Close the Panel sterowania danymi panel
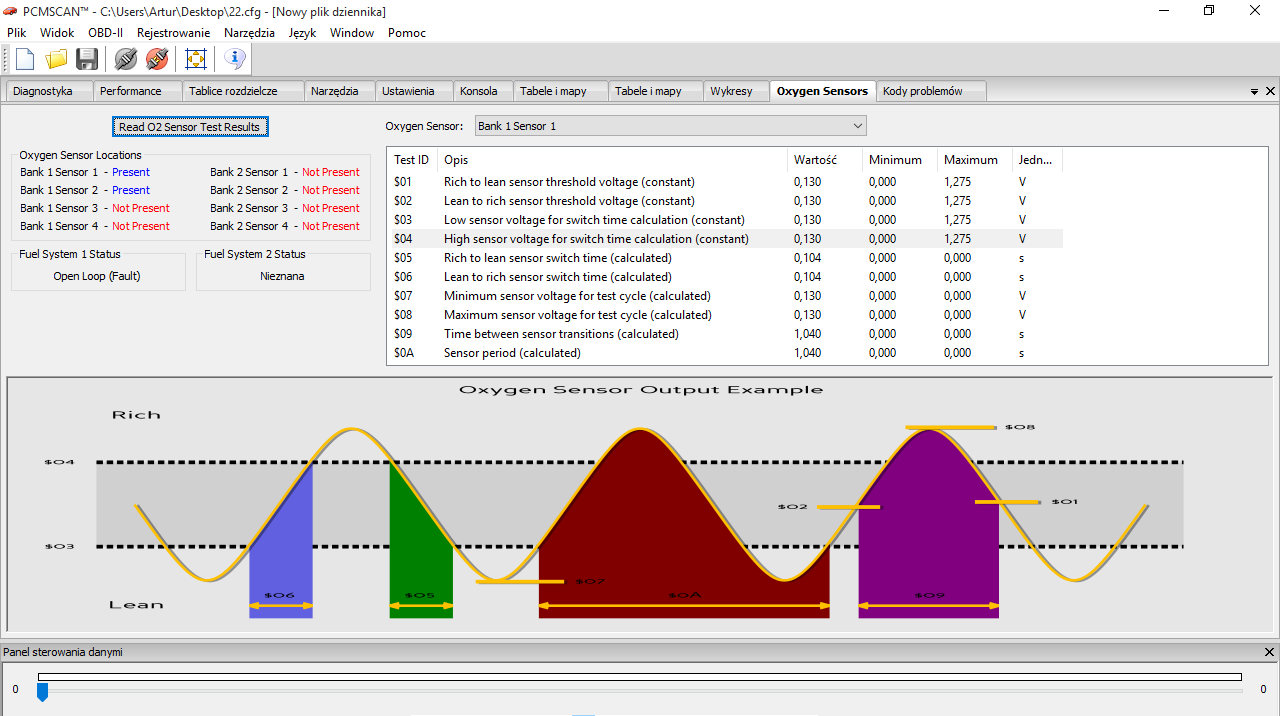Viewport: 1280px width, 716px height. (1269, 652)
